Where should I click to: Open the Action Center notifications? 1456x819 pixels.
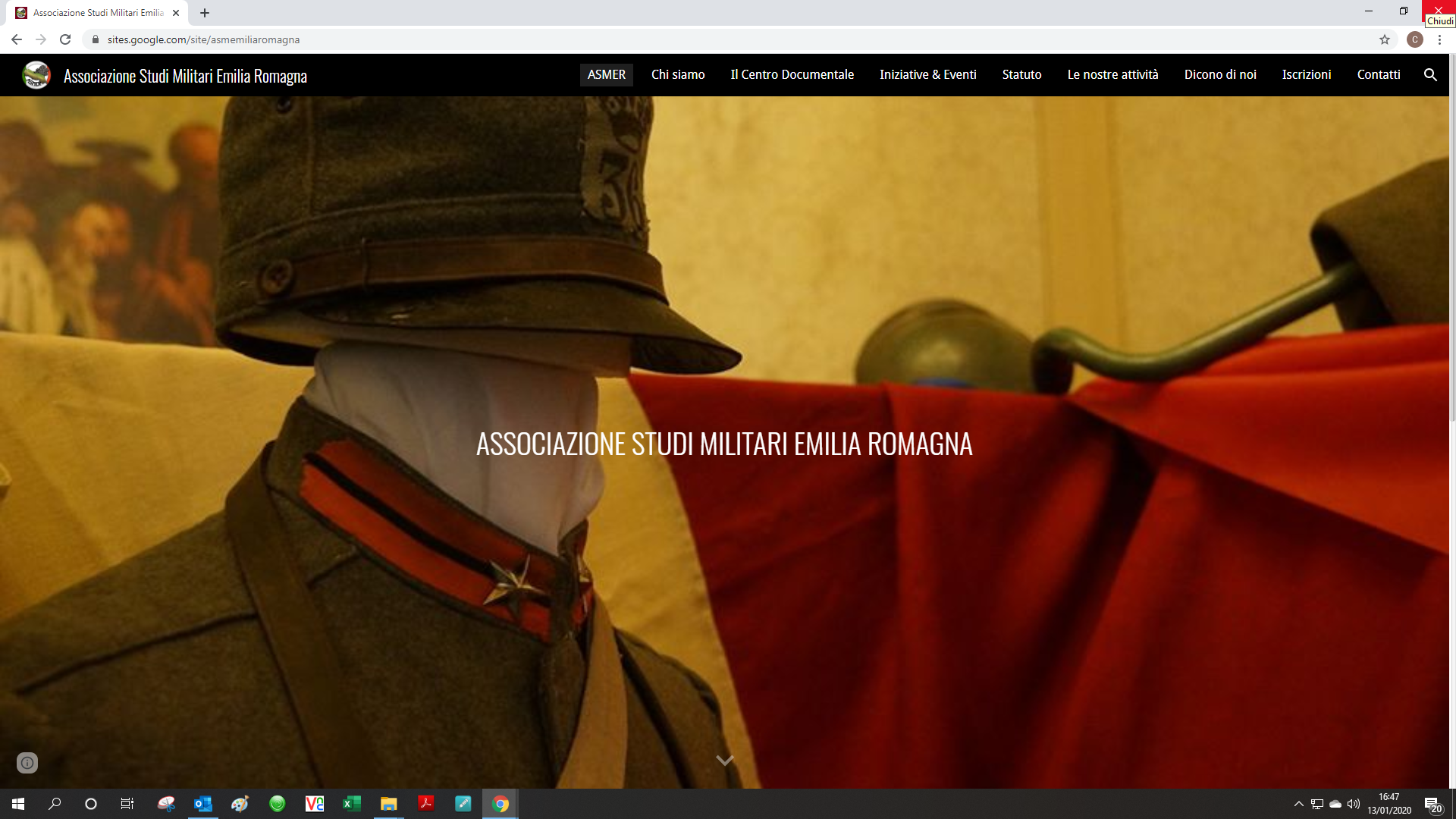pos(1432,805)
